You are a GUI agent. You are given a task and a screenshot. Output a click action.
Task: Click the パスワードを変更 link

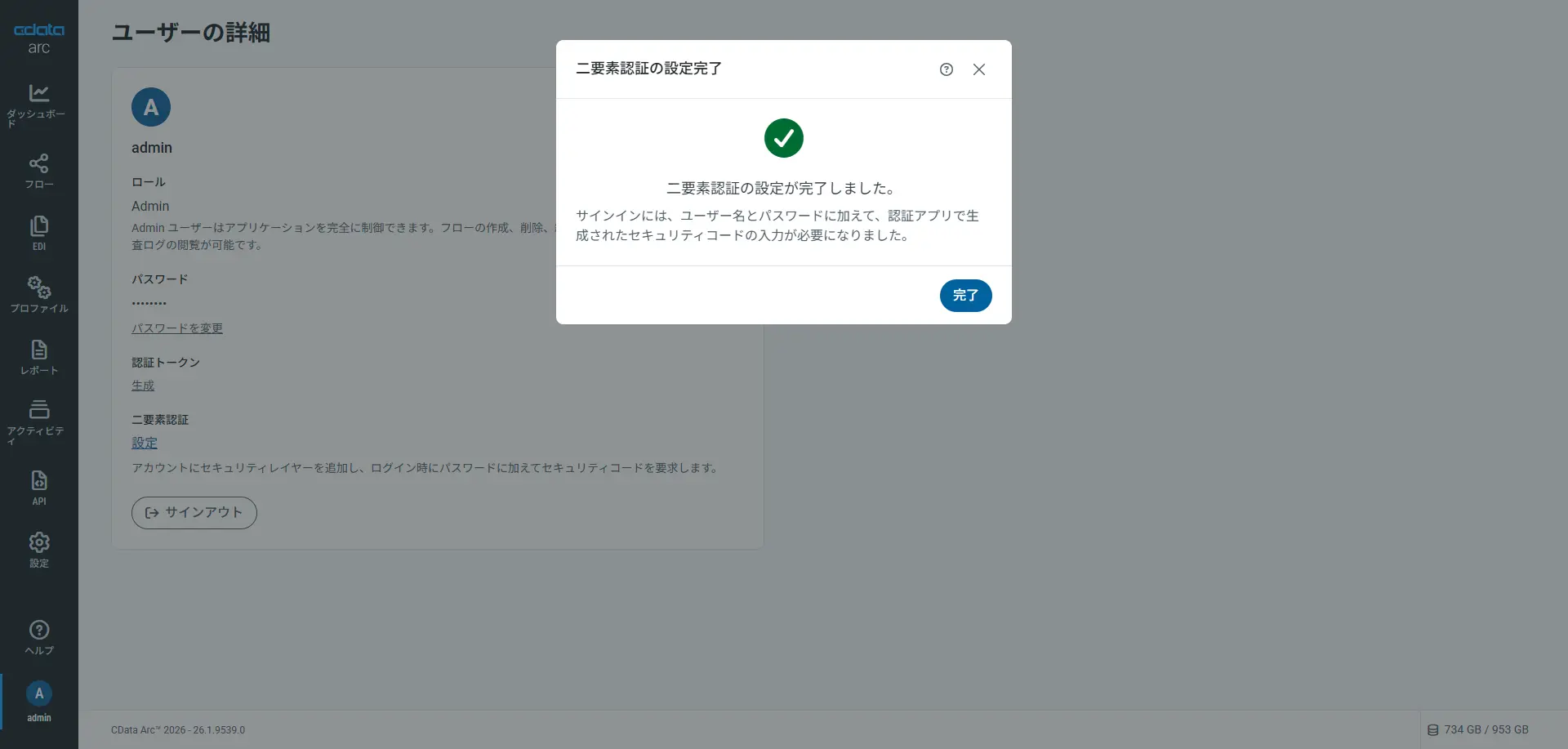click(x=177, y=328)
